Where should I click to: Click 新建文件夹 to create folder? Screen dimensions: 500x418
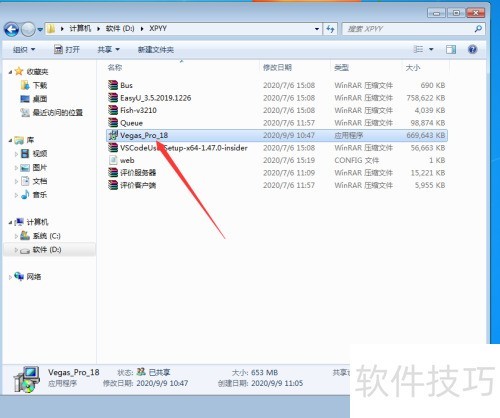[x=156, y=50]
